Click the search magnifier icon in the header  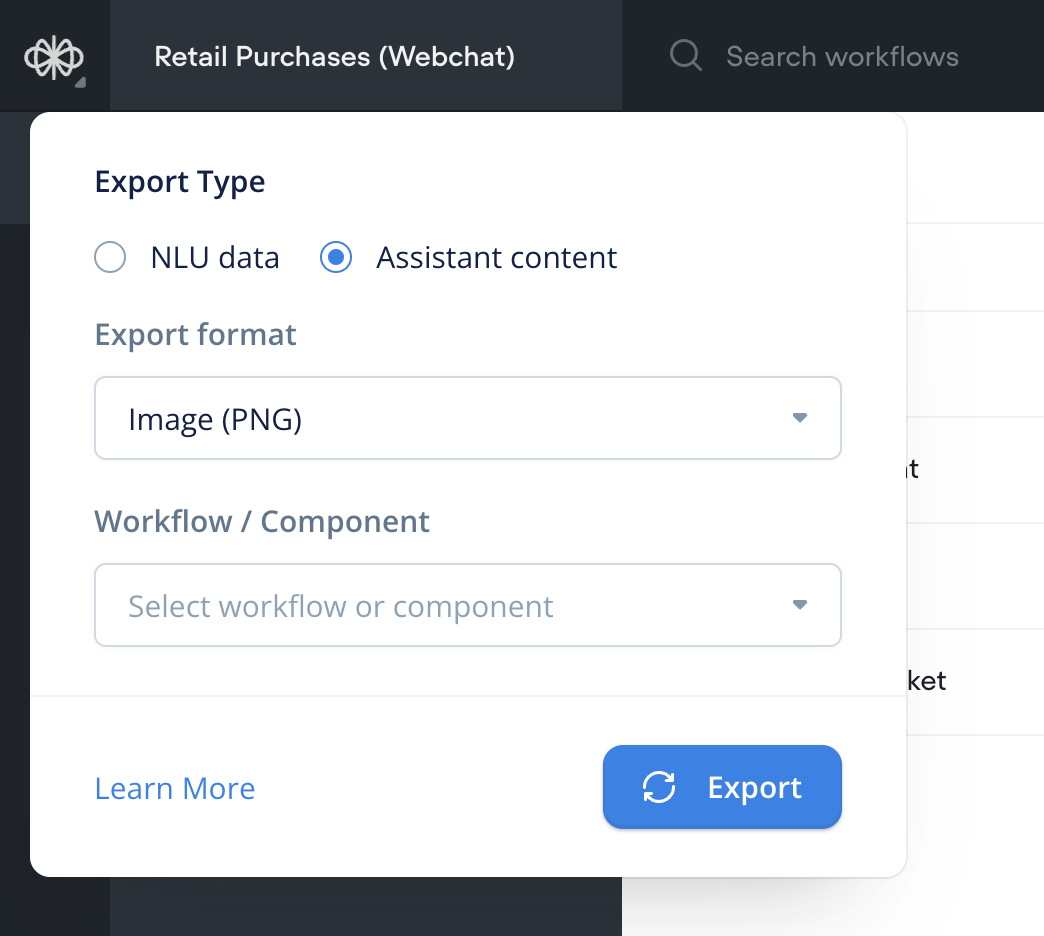[x=686, y=55]
